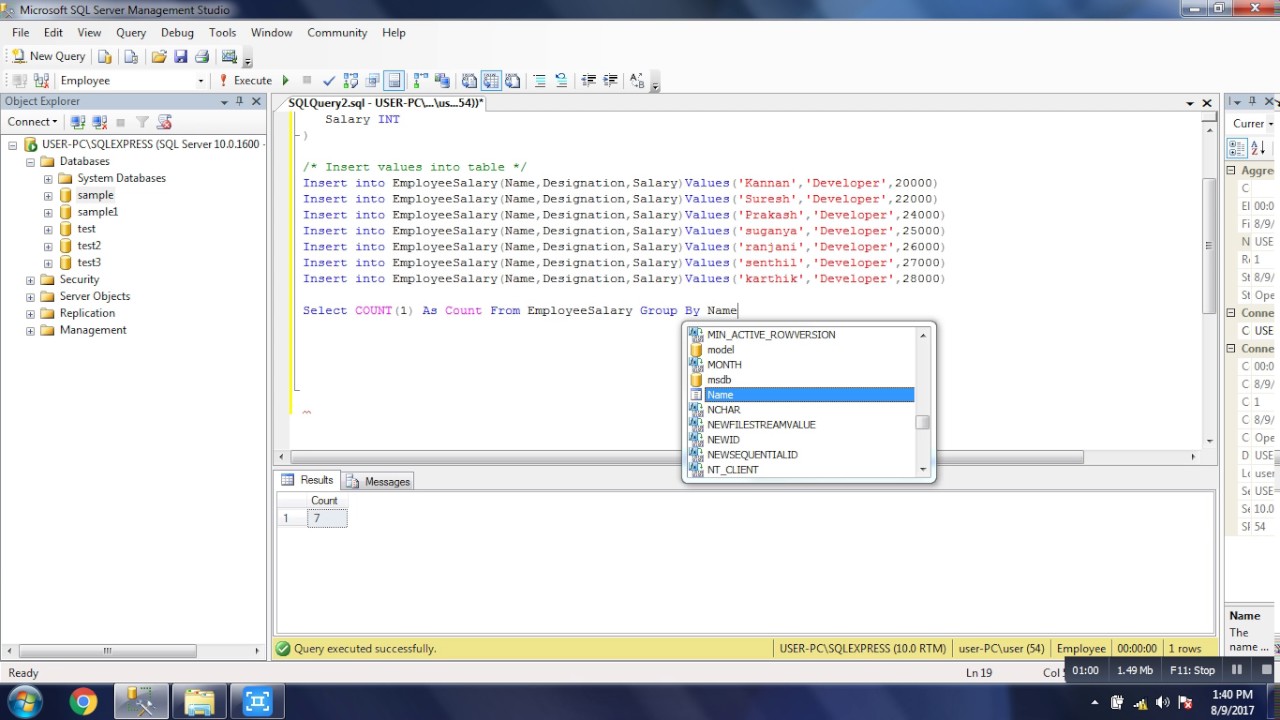Click the IntelliSense list scroll-down arrow
Screen dimensions: 1280x720
click(x=923, y=469)
